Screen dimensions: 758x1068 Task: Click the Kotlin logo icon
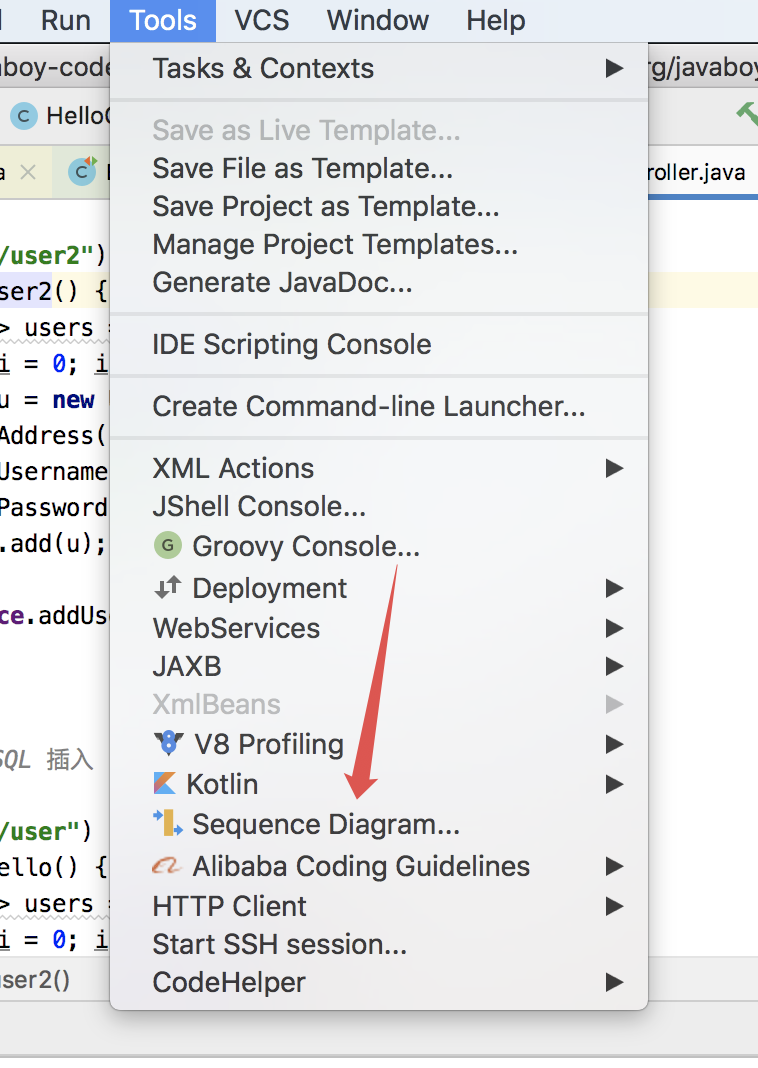pos(165,783)
